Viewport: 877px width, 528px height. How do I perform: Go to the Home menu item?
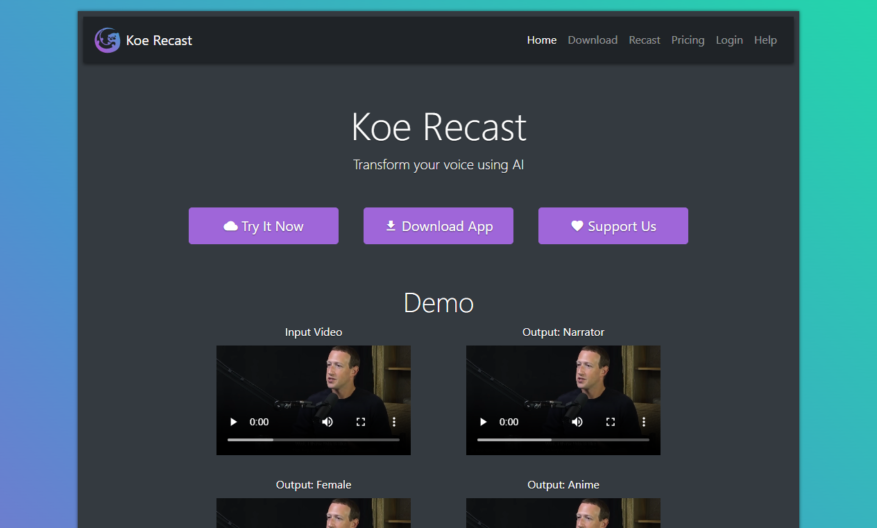541,40
